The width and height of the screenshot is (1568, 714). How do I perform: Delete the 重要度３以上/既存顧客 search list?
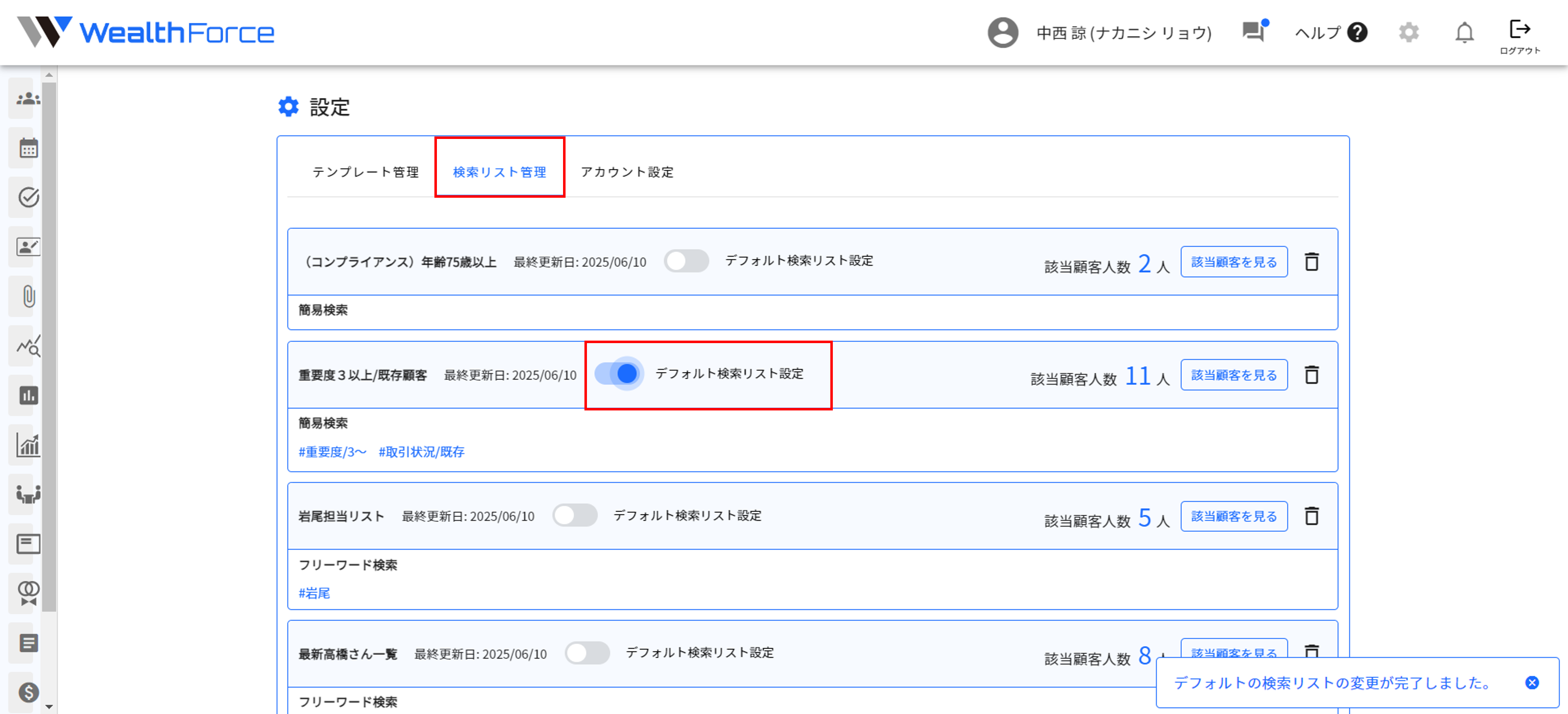pyautogui.click(x=1312, y=374)
